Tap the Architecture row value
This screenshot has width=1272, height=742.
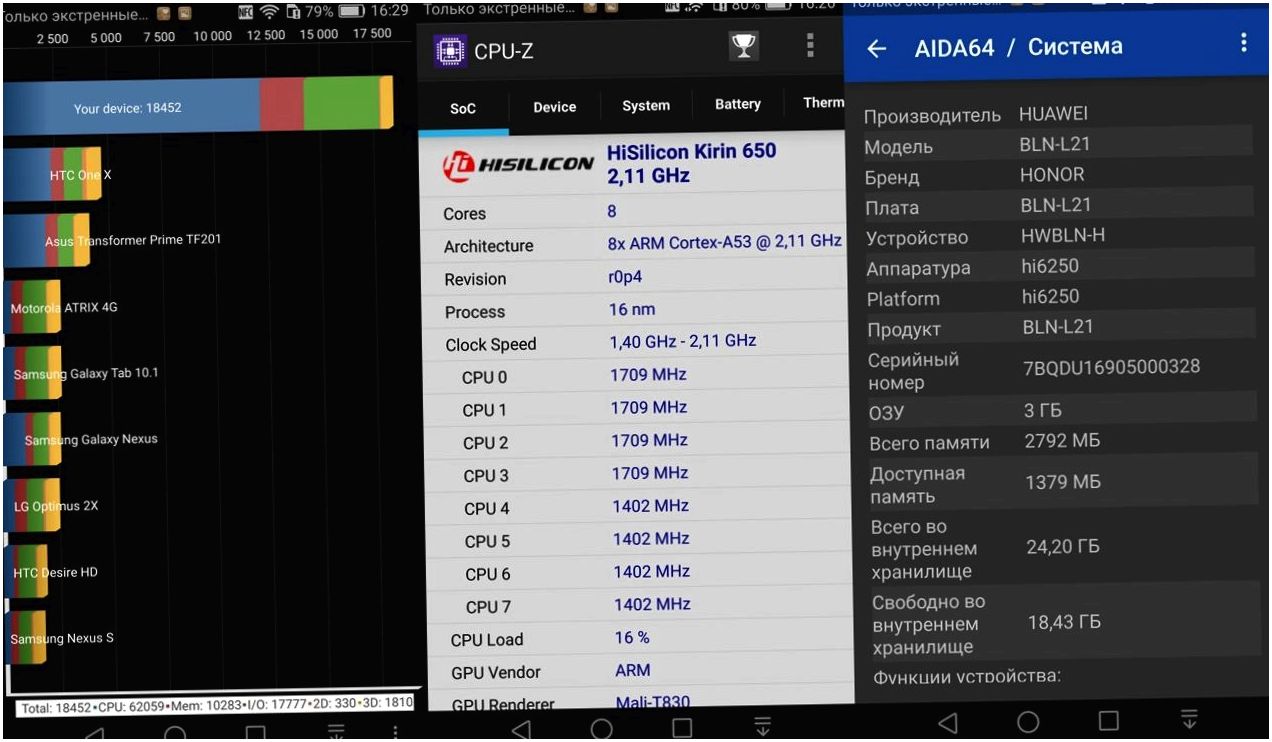tap(725, 242)
